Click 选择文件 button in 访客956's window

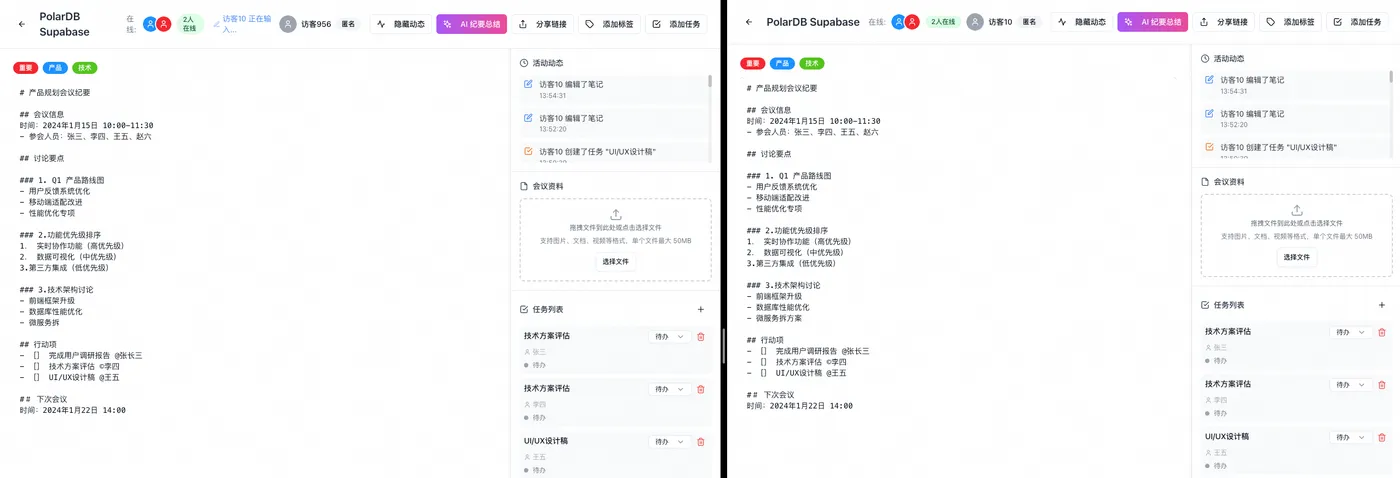click(x=616, y=261)
